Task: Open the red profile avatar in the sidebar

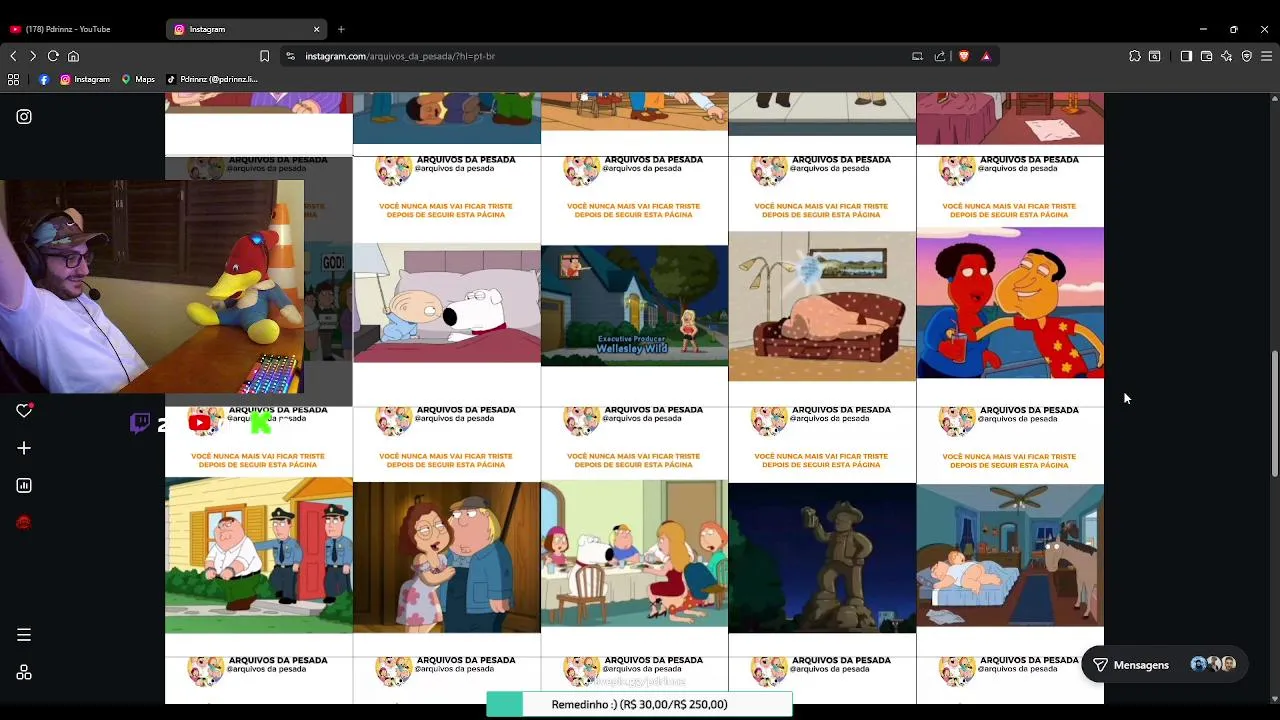Action: (24, 522)
